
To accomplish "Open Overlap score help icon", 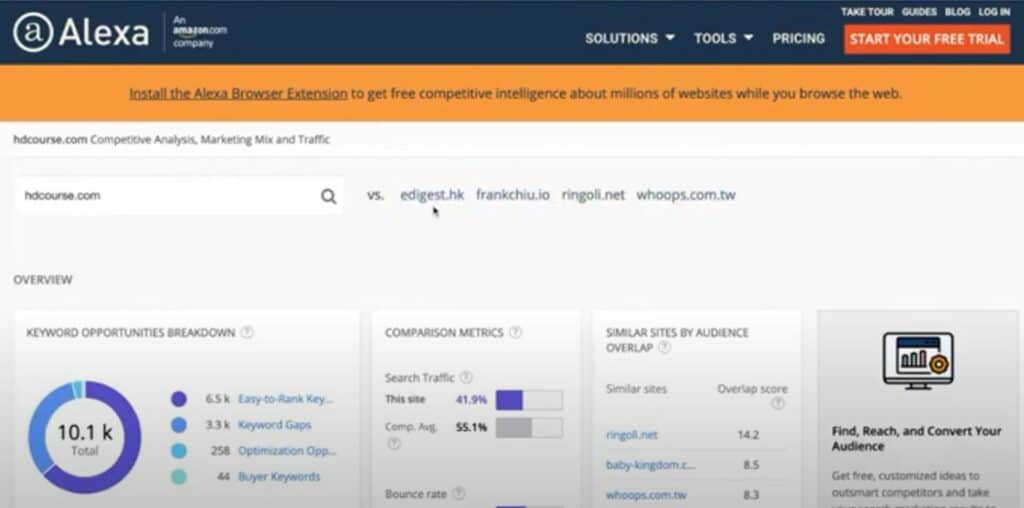I will pyautogui.click(x=777, y=404).
